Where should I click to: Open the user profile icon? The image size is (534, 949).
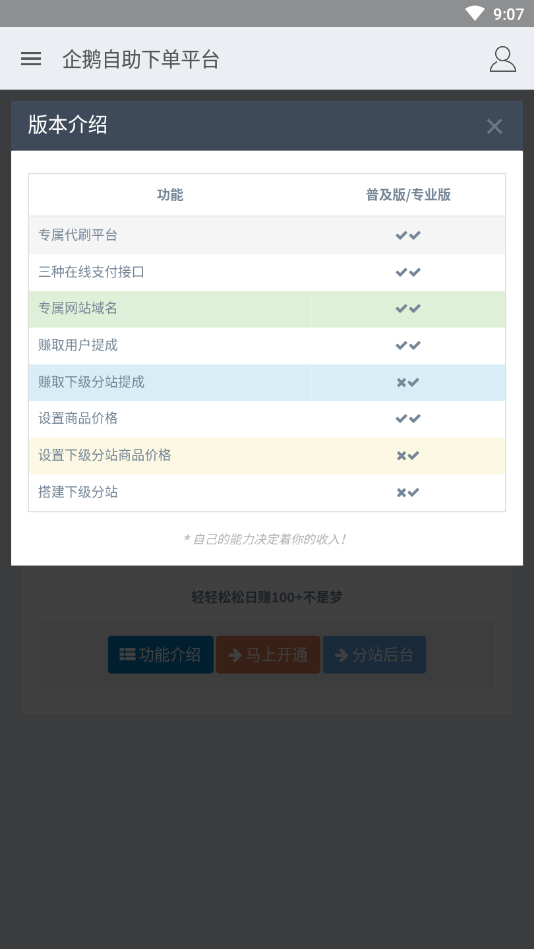pos(503,59)
